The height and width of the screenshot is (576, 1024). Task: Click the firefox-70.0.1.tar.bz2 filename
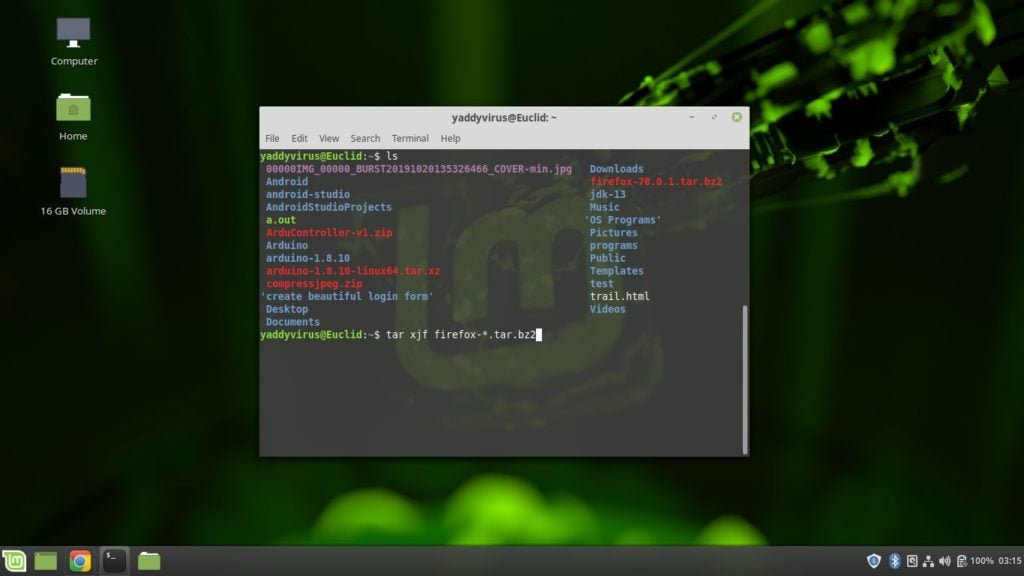[x=656, y=182]
